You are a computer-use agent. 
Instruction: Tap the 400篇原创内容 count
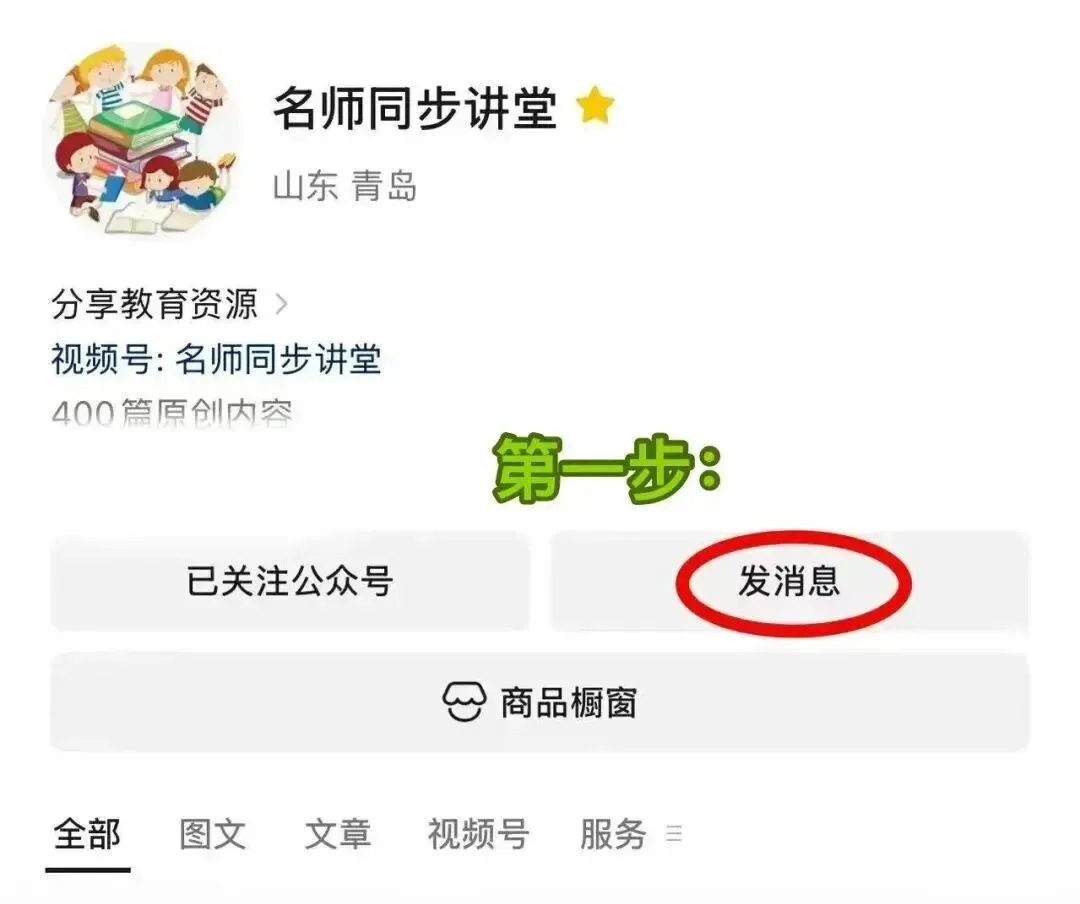click(172, 412)
